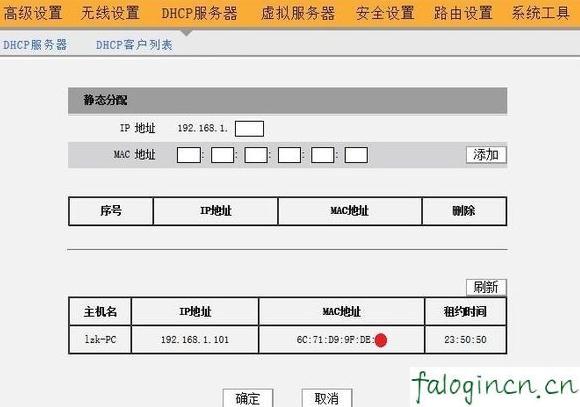The width and height of the screenshot is (580, 407).
Task: Click the 序号 column header
Action: pyautogui.click(x=111, y=211)
